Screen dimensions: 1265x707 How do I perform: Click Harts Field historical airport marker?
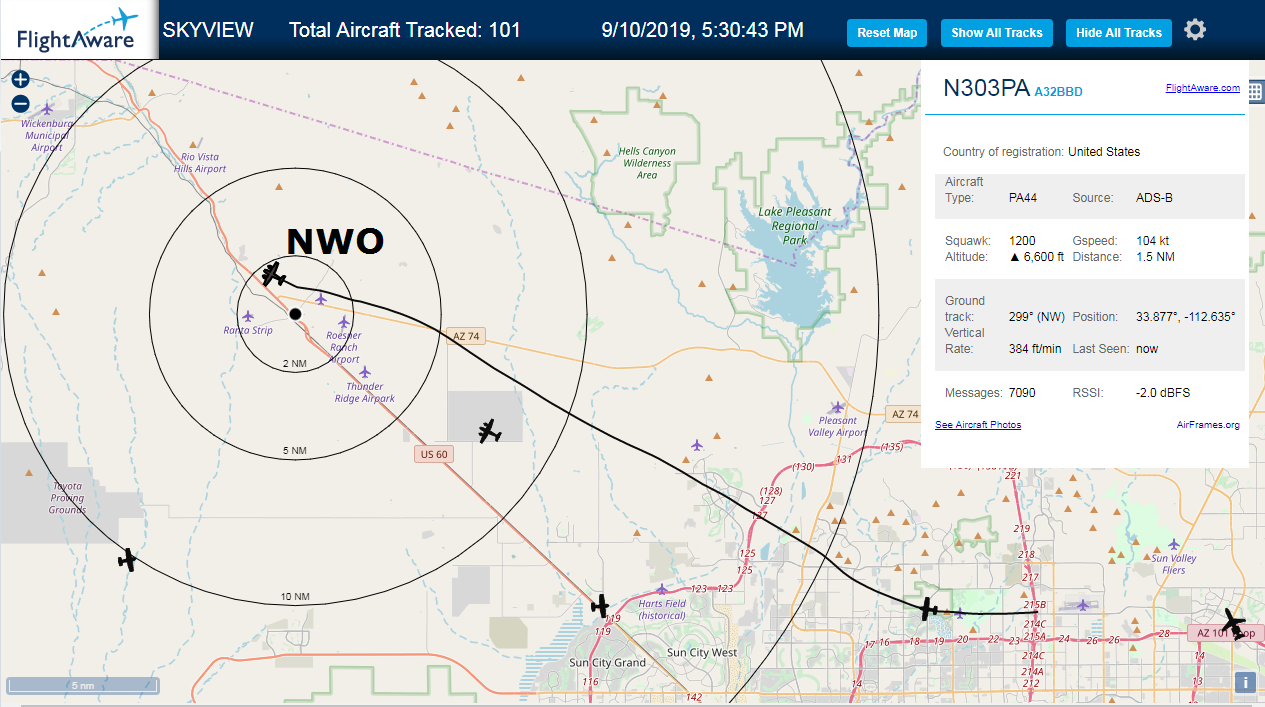coord(662,589)
